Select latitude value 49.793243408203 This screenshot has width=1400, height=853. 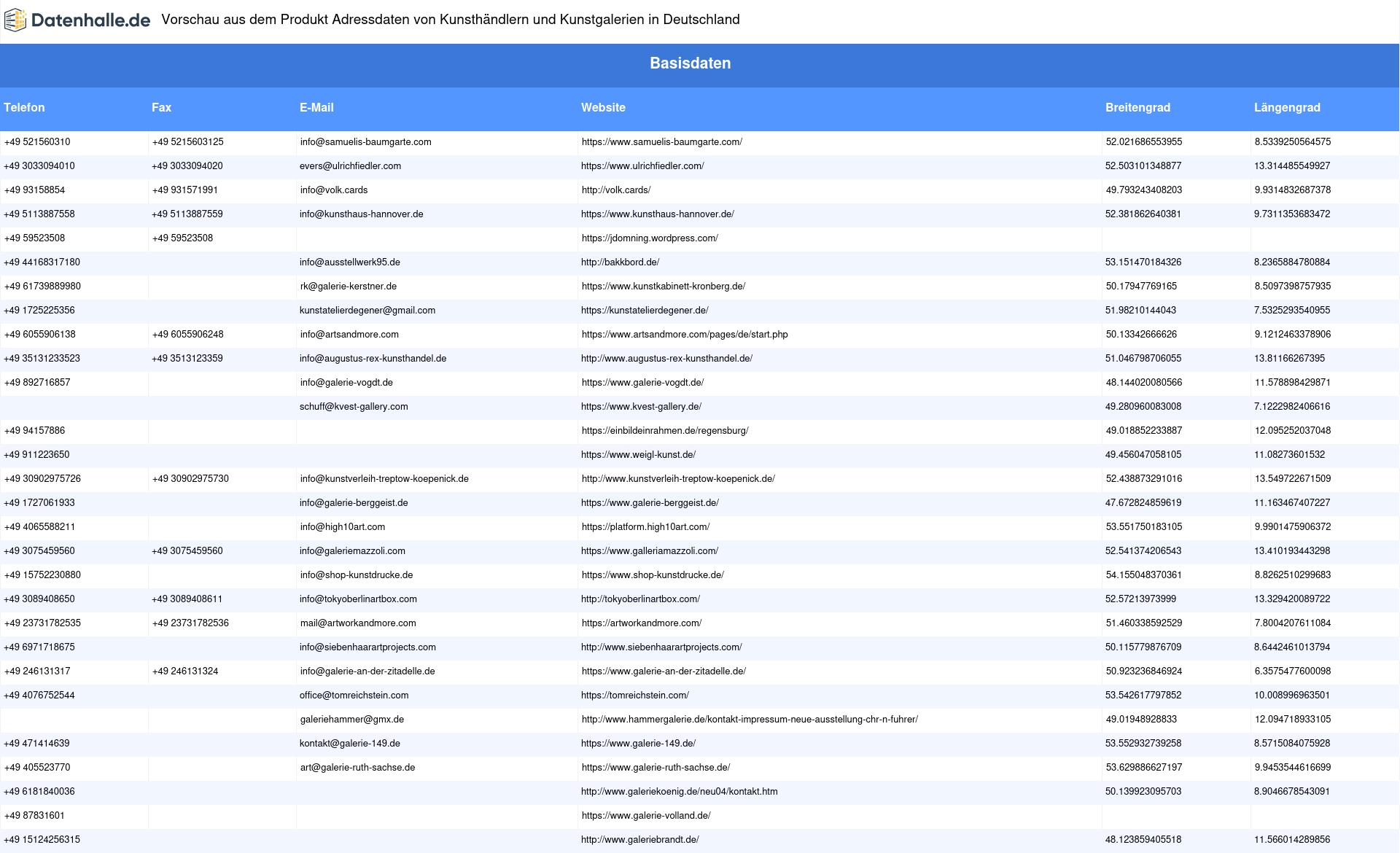pyautogui.click(x=1144, y=190)
